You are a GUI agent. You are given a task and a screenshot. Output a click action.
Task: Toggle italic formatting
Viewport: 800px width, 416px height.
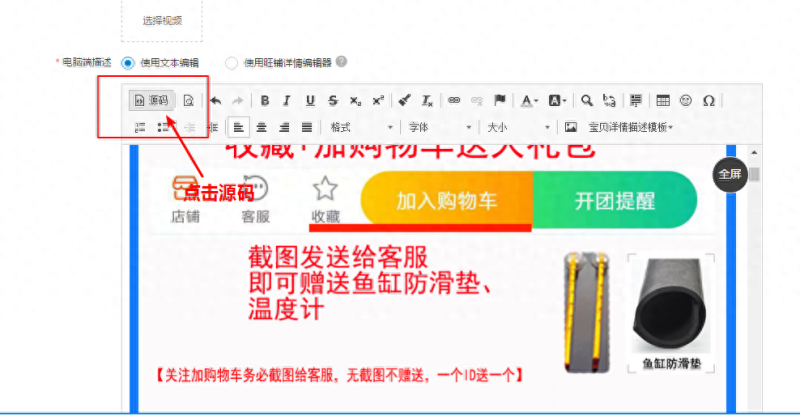pos(287,101)
